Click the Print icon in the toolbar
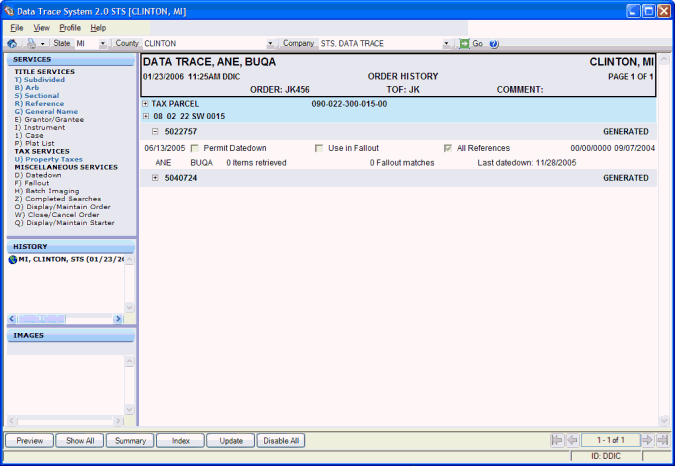Screen dimensions: 675x466 [31, 43]
